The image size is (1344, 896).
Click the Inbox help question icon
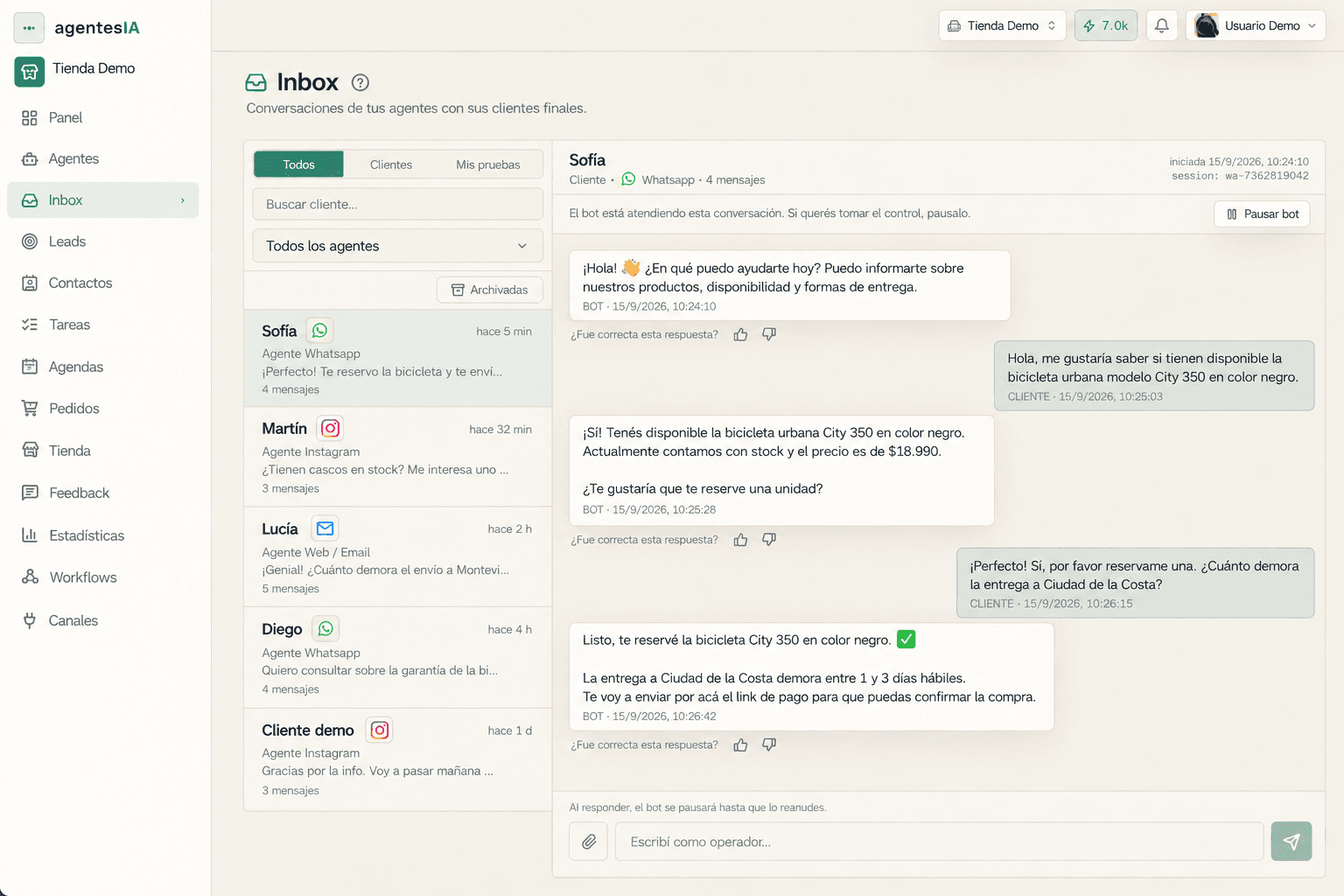tap(360, 82)
